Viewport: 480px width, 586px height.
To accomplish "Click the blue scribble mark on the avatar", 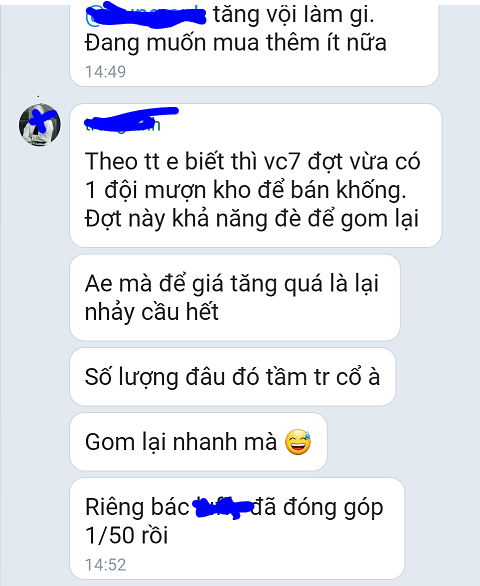I will click(42, 120).
